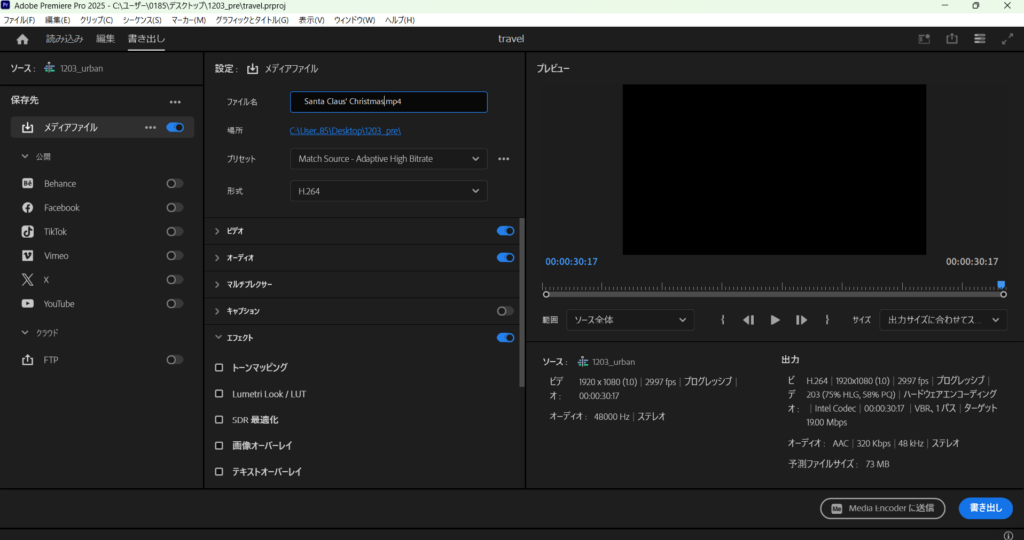Open the プリセット Match Source dropdown

click(x=388, y=159)
